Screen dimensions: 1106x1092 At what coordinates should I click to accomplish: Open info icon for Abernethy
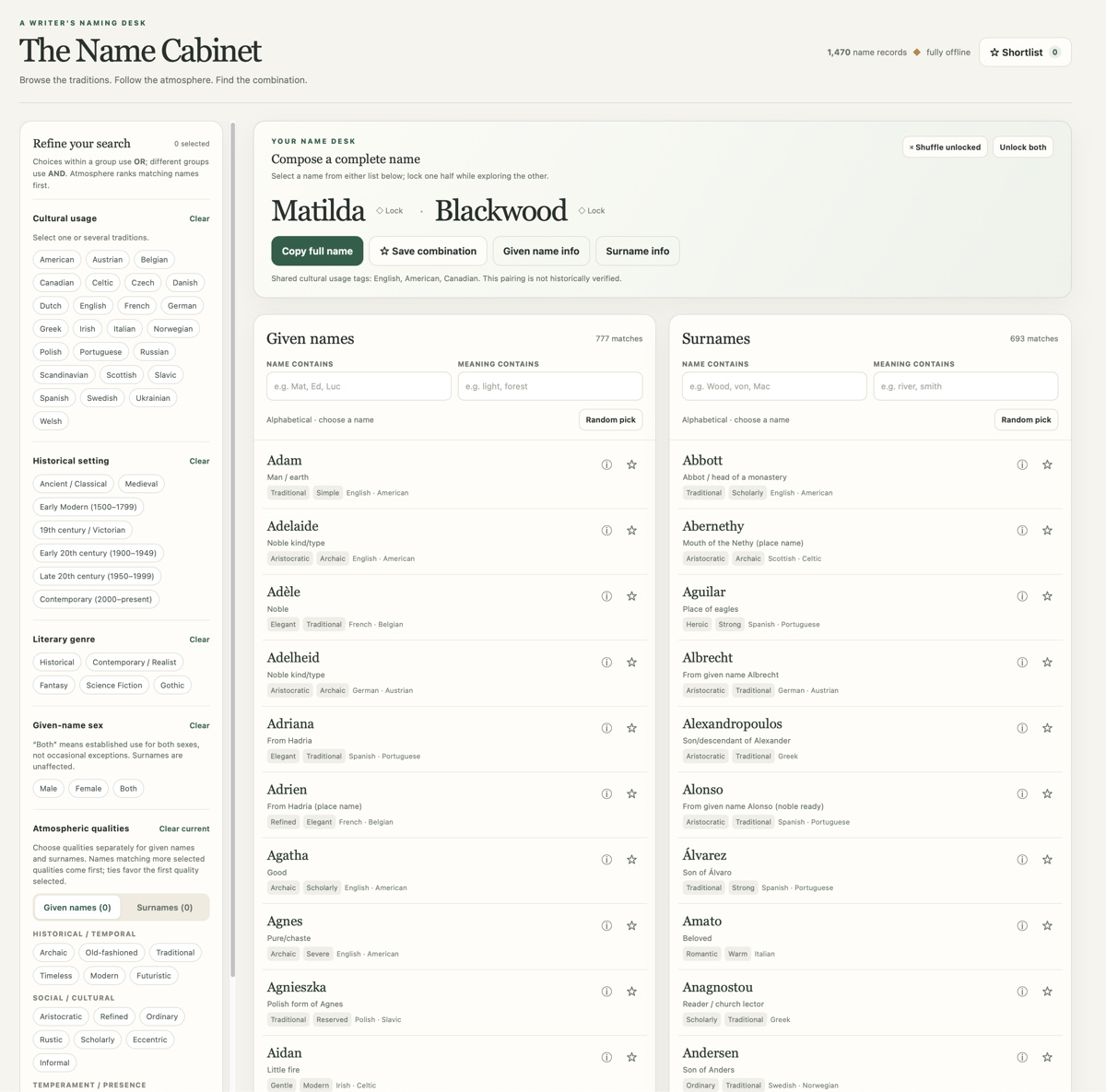point(1022,531)
